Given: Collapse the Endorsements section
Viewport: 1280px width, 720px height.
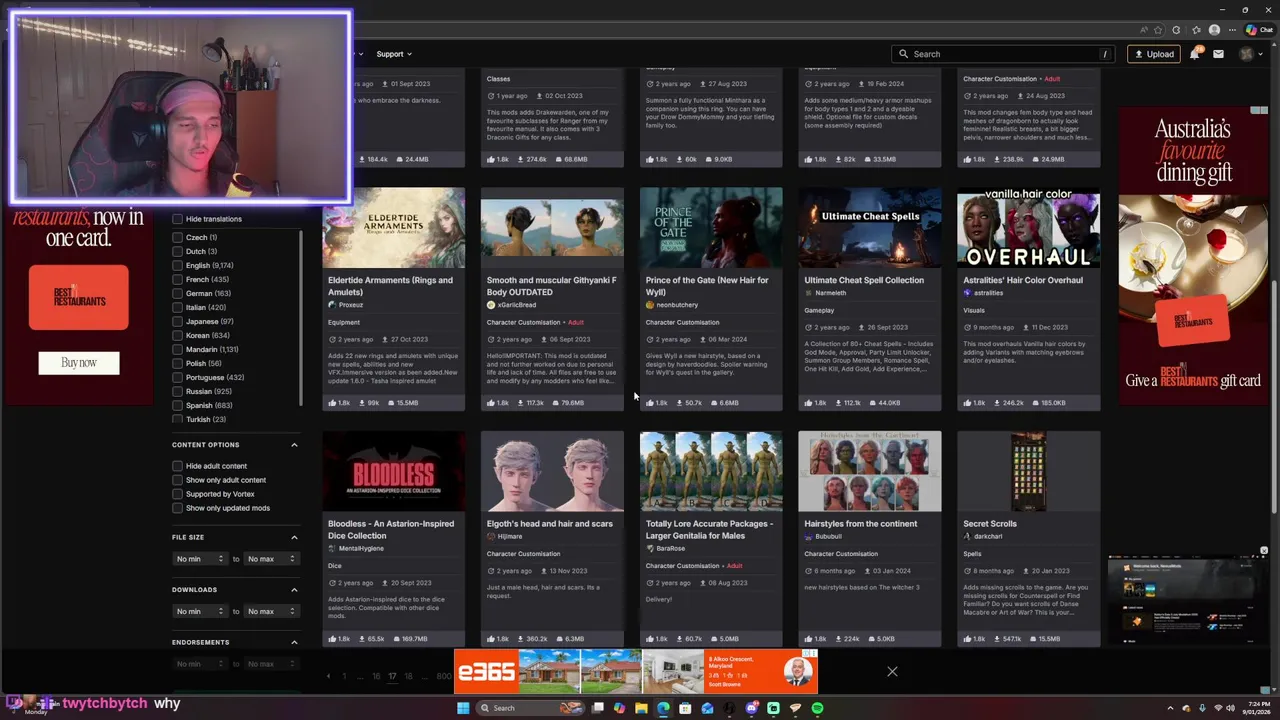Looking at the screenshot, I should click(294, 642).
